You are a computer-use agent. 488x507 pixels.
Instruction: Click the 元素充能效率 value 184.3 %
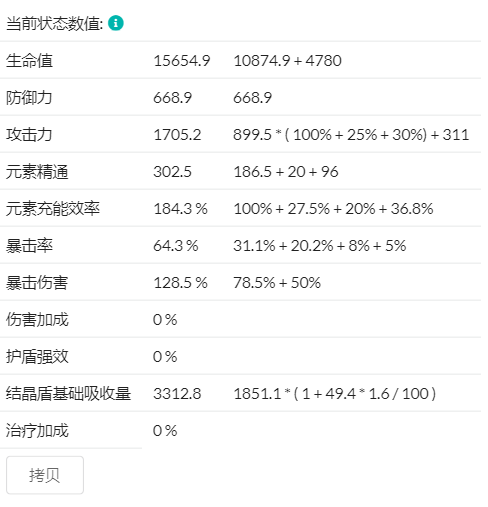tap(180, 209)
